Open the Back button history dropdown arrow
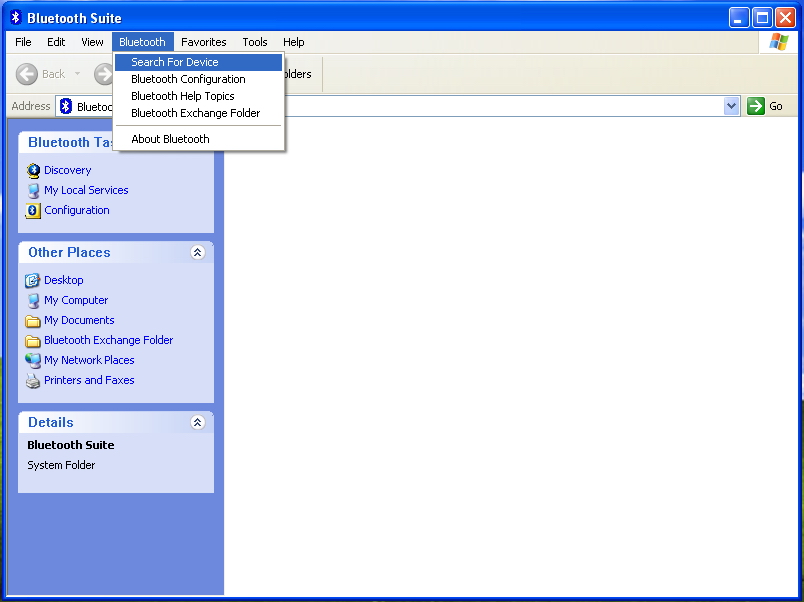The height and width of the screenshot is (602, 804). (x=77, y=74)
